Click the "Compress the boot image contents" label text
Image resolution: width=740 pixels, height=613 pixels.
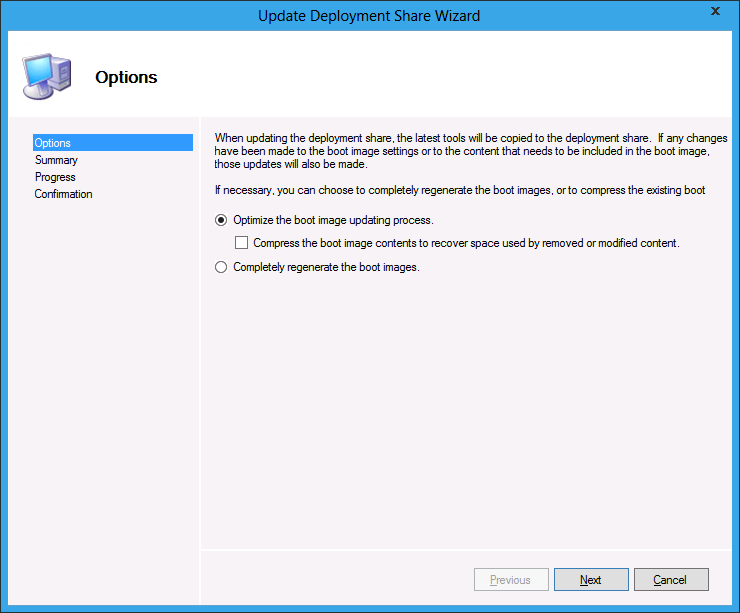(x=466, y=243)
